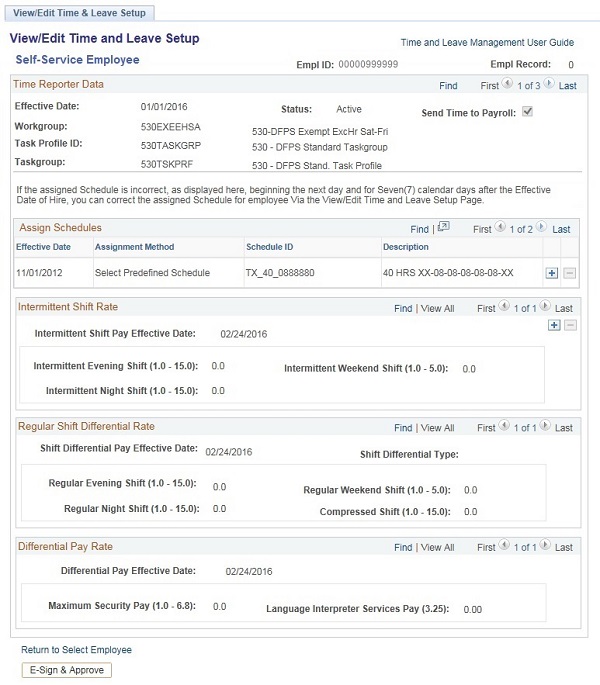
Task: Click View All in Differential Pay Rate
Action: (437, 548)
